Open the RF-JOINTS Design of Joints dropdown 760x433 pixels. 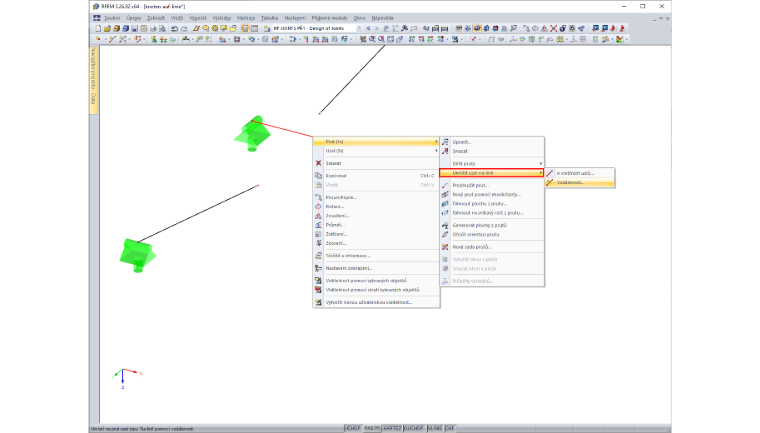point(359,29)
